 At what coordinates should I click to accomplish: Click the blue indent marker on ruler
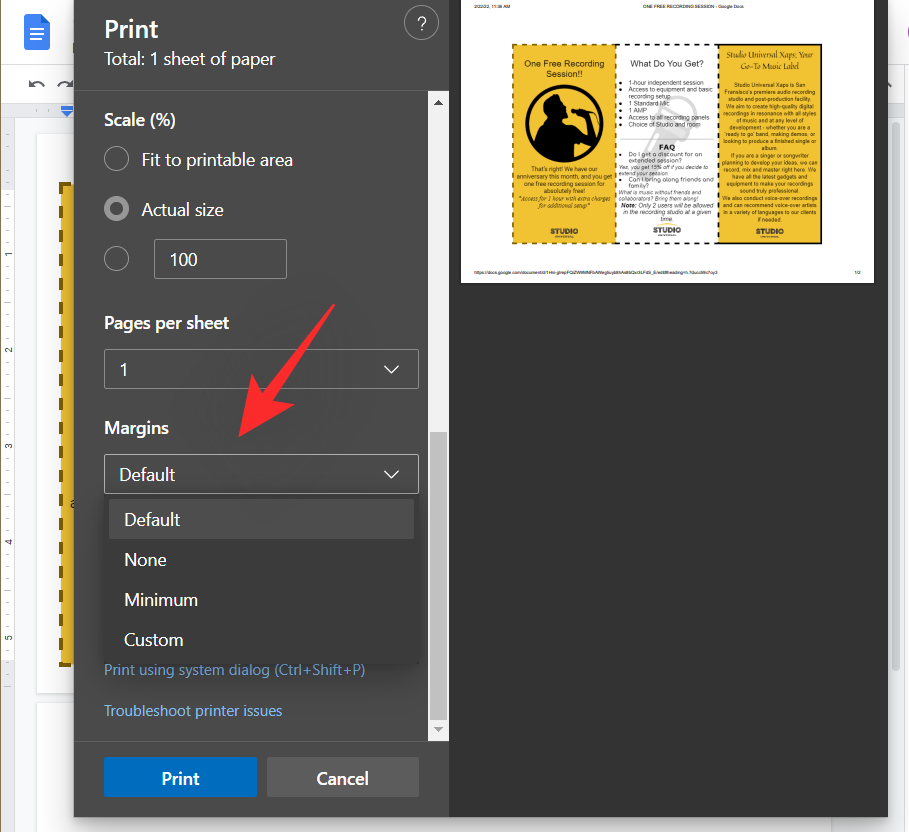click(x=66, y=109)
